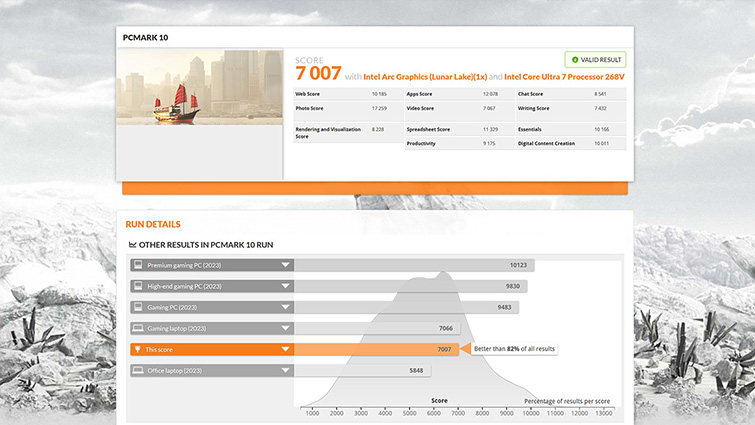Open the This score dropdown arrow
This screenshot has height=425, width=755.
point(286,349)
